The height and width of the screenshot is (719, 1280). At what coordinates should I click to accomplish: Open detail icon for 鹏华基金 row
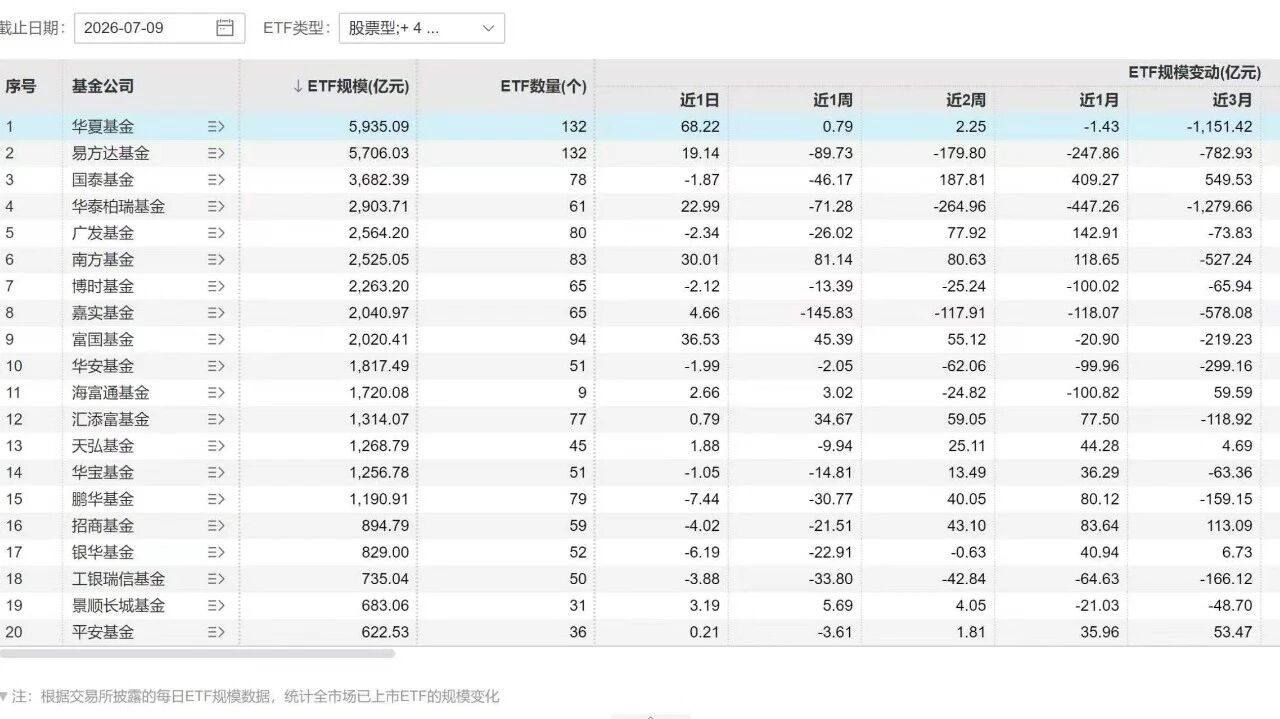[216, 499]
